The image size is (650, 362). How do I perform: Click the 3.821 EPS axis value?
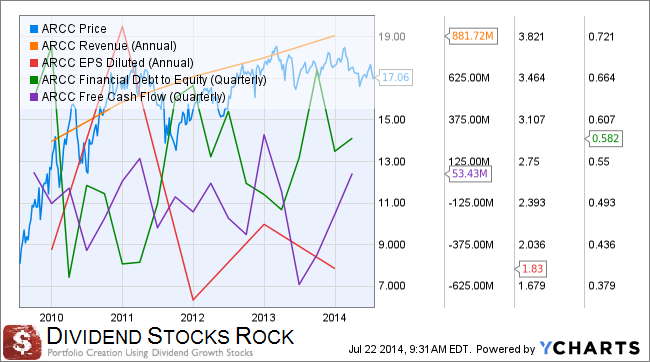click(531, 37)
